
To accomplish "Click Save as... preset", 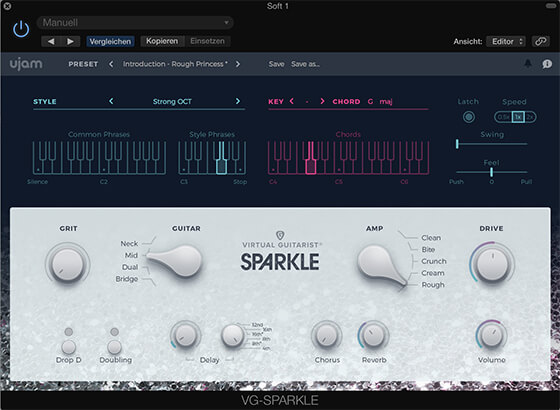I will point(305,64).
